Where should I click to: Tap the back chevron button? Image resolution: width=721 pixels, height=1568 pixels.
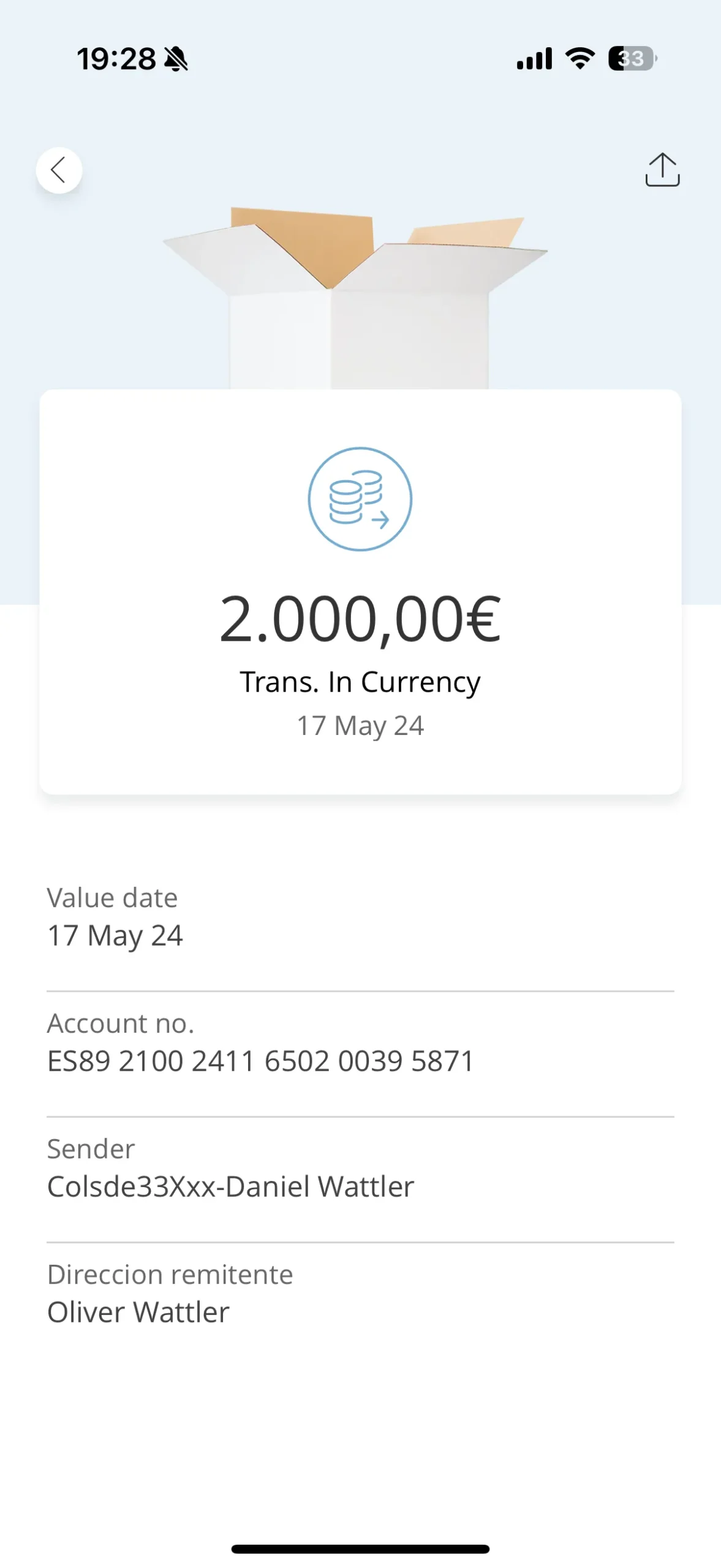(x=59, y=170)
